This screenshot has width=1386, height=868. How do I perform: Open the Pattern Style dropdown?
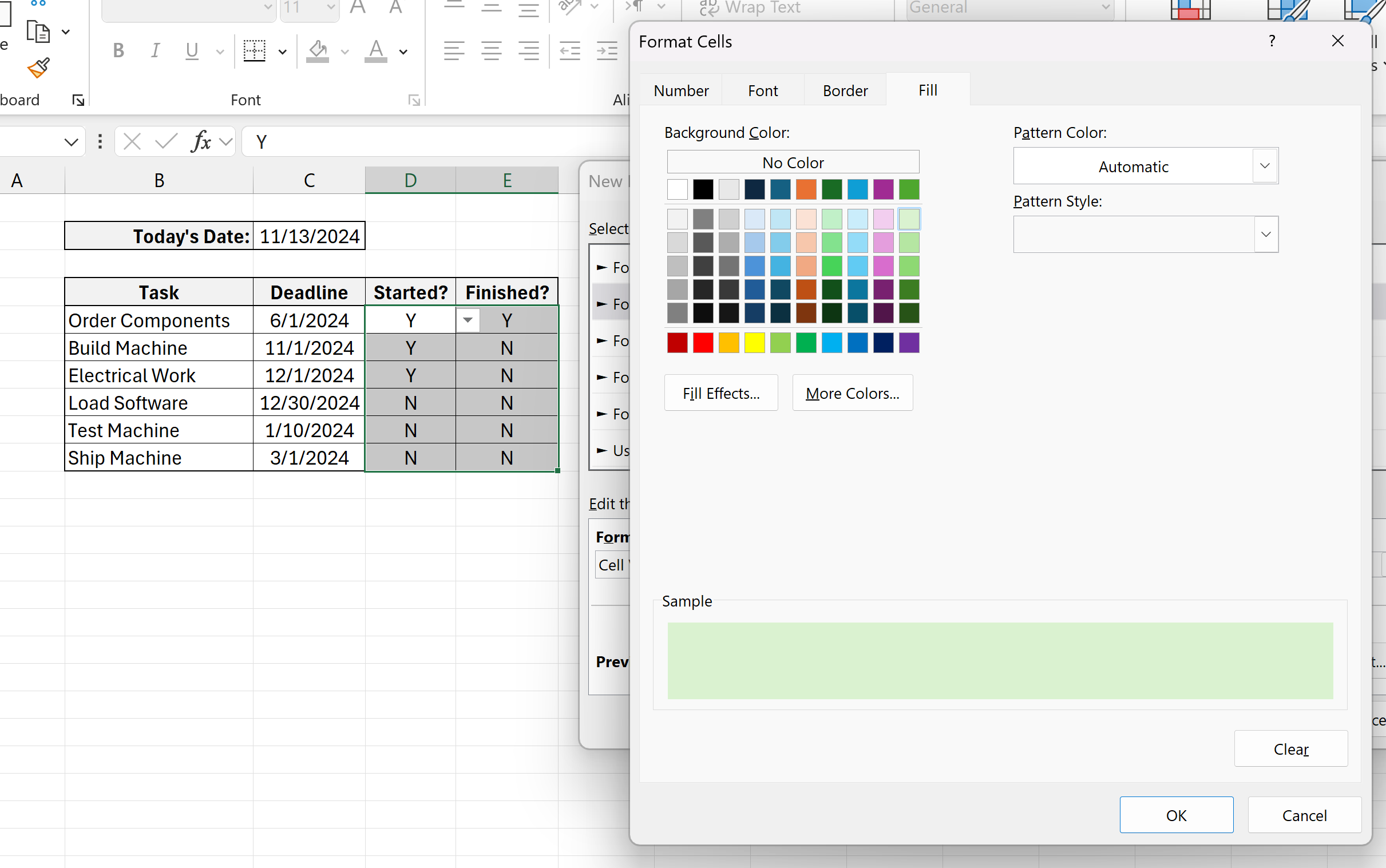(x=1265, y=234)
